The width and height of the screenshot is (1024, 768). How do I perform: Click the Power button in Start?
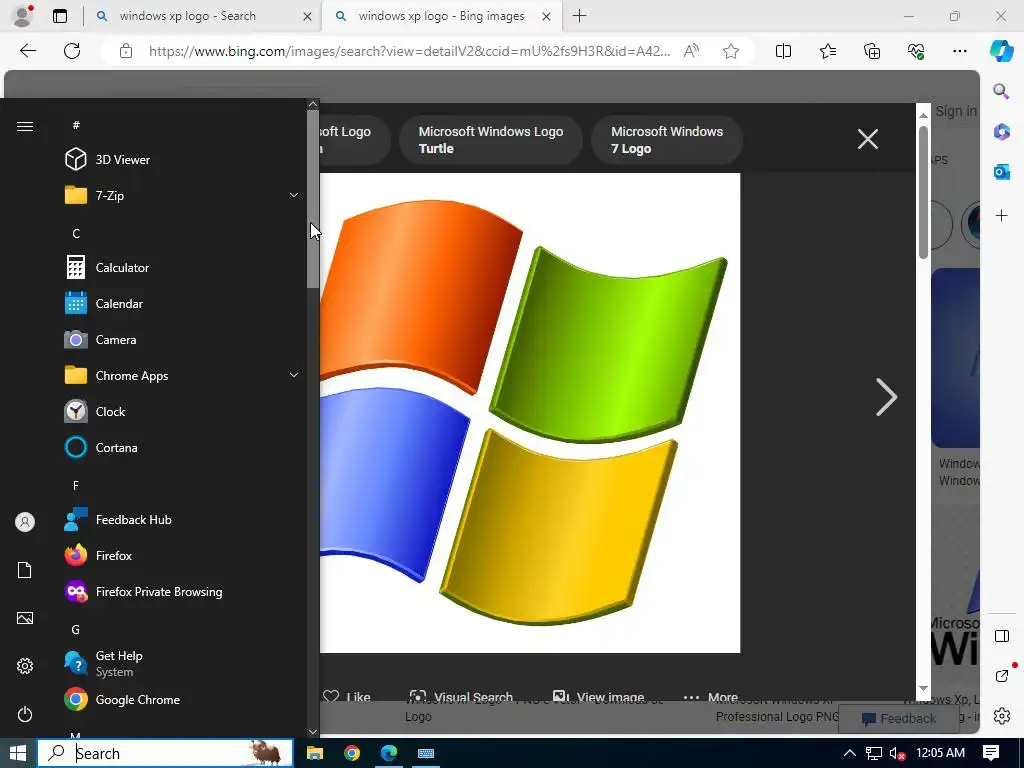point(25,714)
